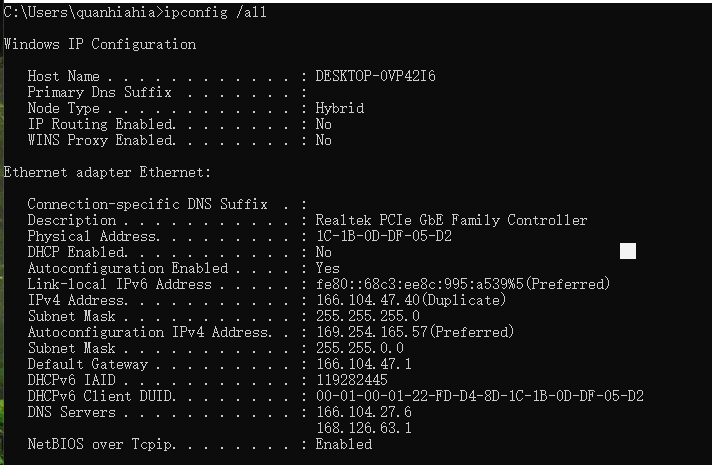712x465 pixels.
Task: Click the DHCPv6 Client DUID value
Action: 480,396
